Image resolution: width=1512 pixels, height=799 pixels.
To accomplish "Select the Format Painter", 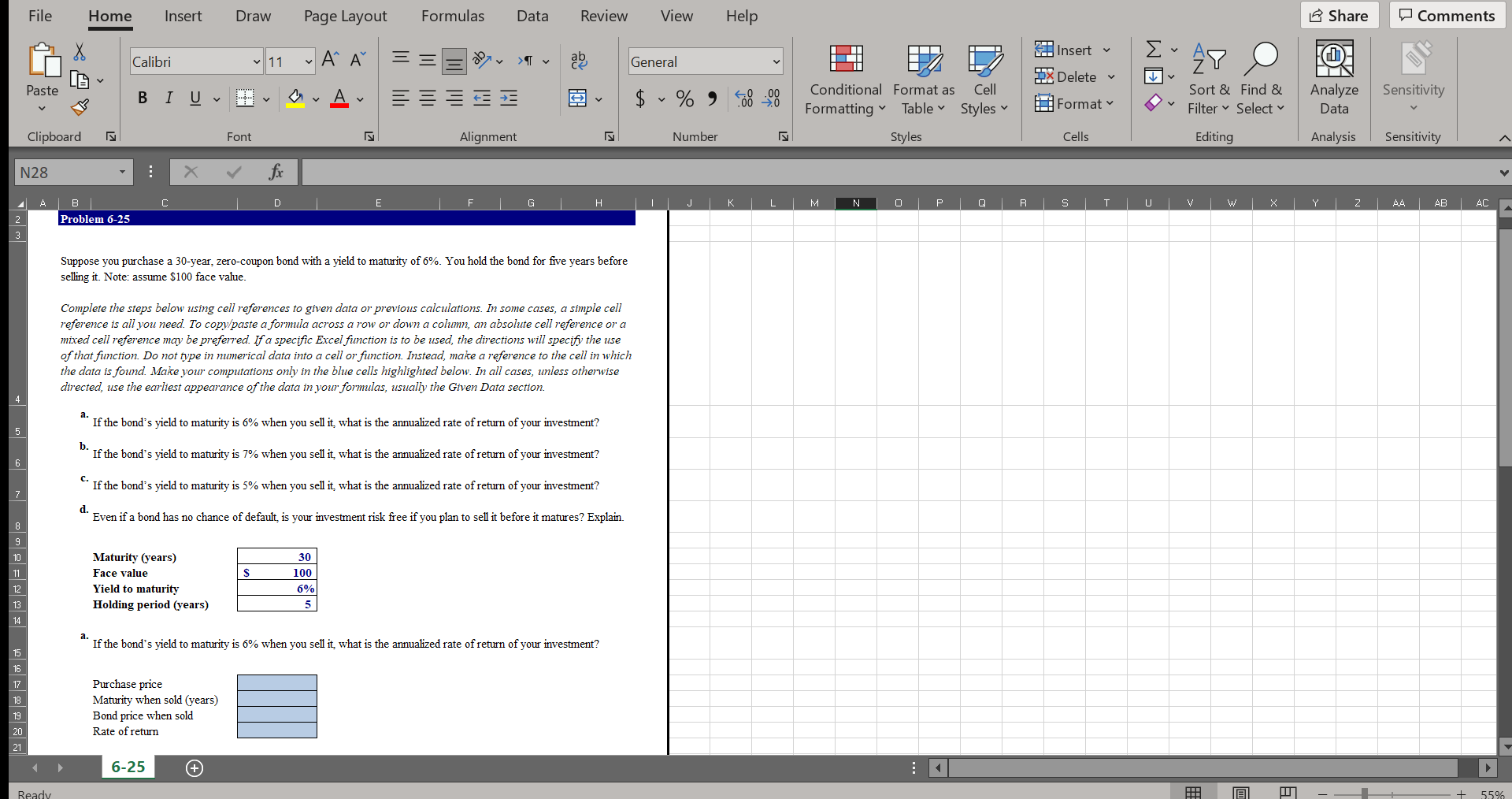I will (79, 108).
